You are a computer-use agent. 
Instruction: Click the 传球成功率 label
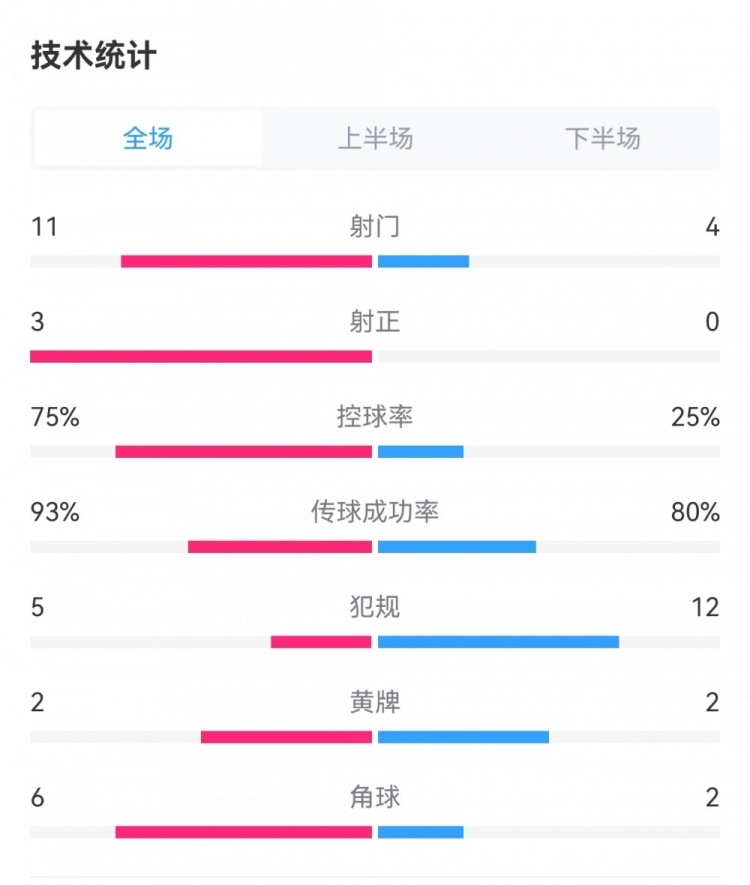coord(375,512)
